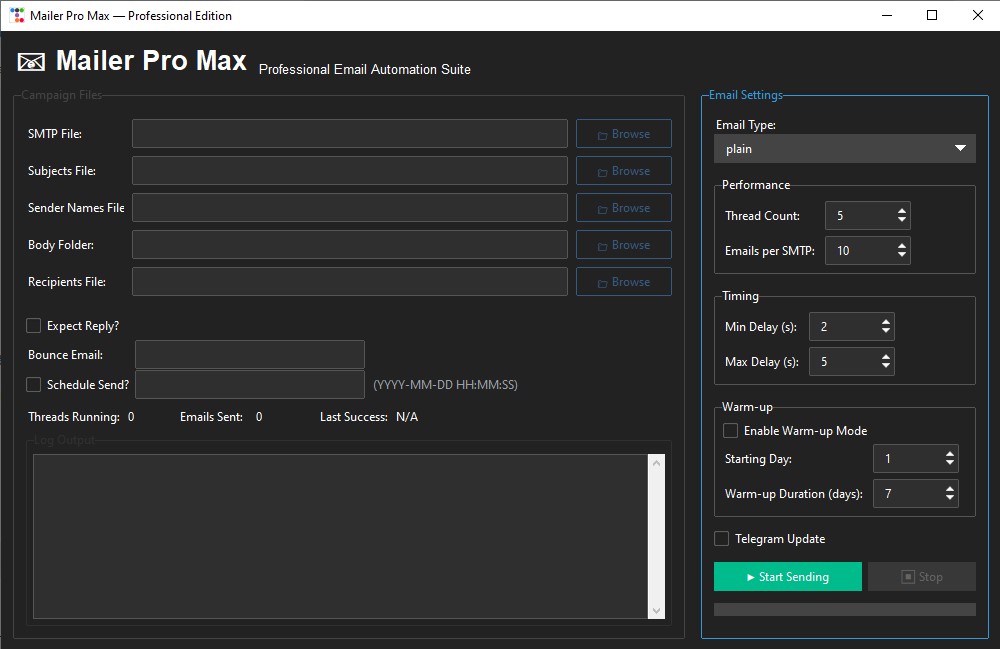Toggle the Expect Reply checkbox
Viewport: 1000px width, 649px height.
[31, 325]
